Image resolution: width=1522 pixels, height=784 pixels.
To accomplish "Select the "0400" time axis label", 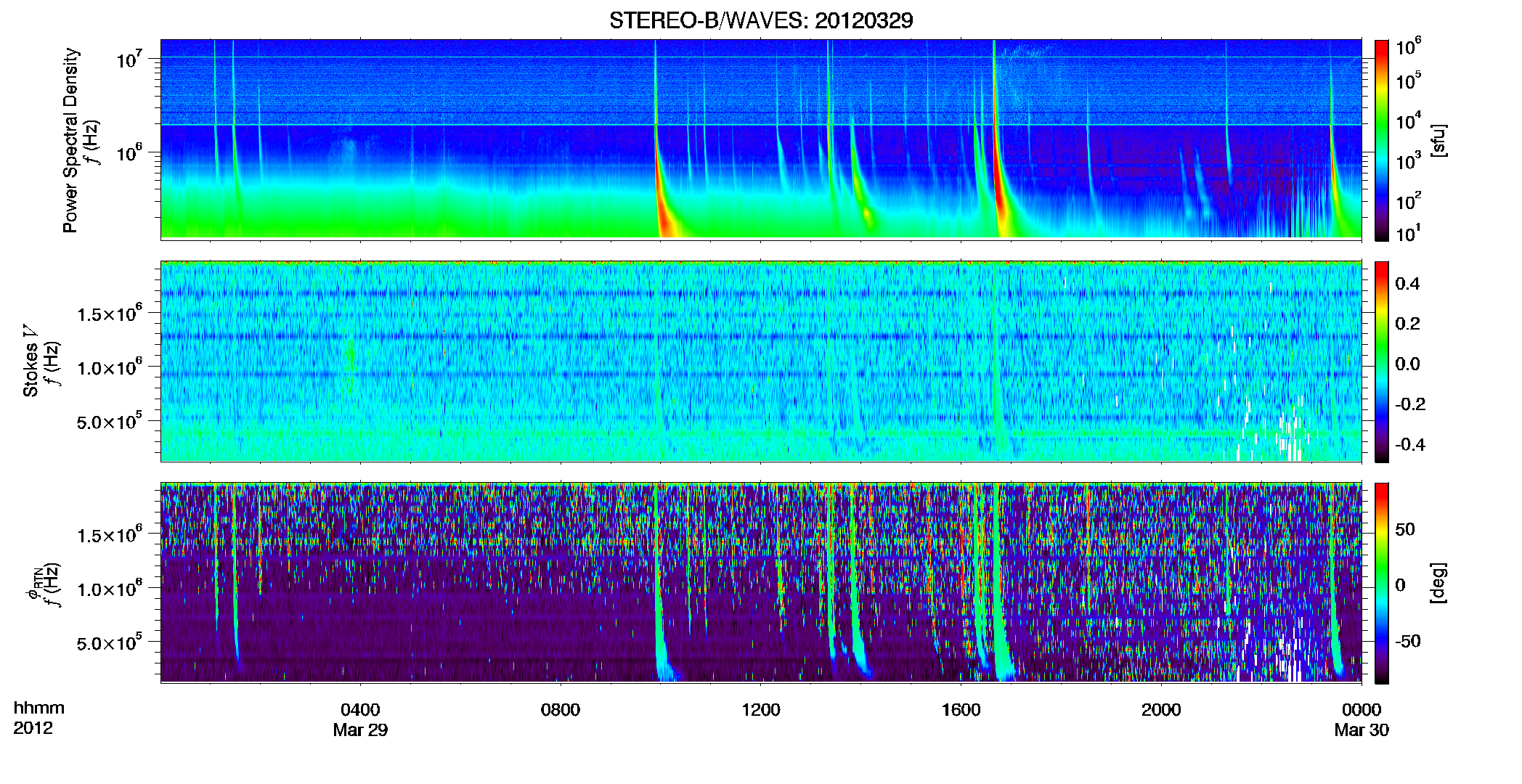I will tap(360, 709).
